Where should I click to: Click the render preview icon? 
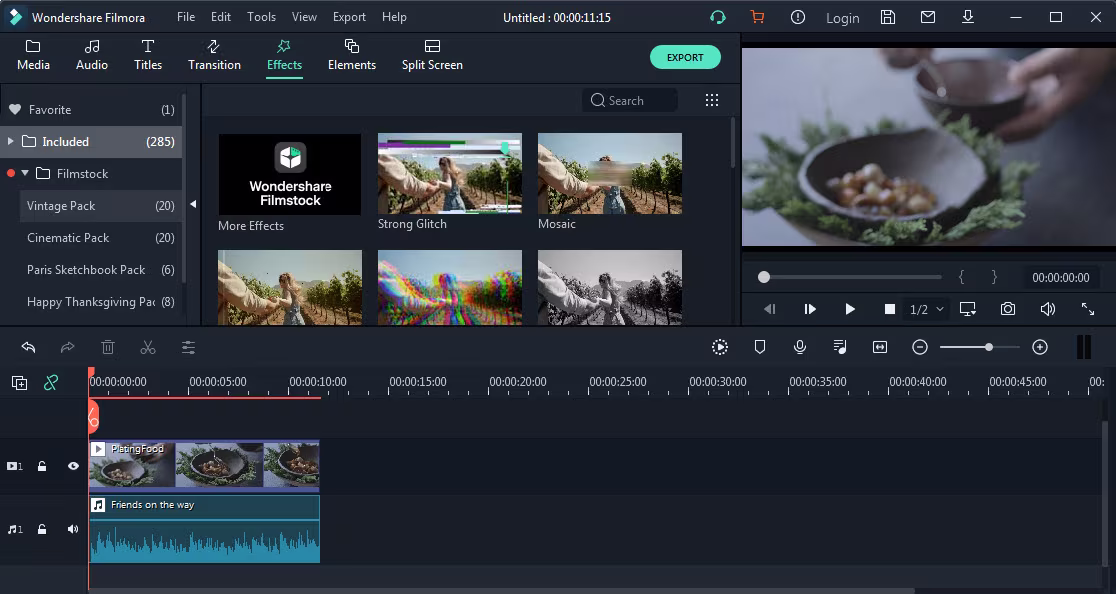point(720,347)
